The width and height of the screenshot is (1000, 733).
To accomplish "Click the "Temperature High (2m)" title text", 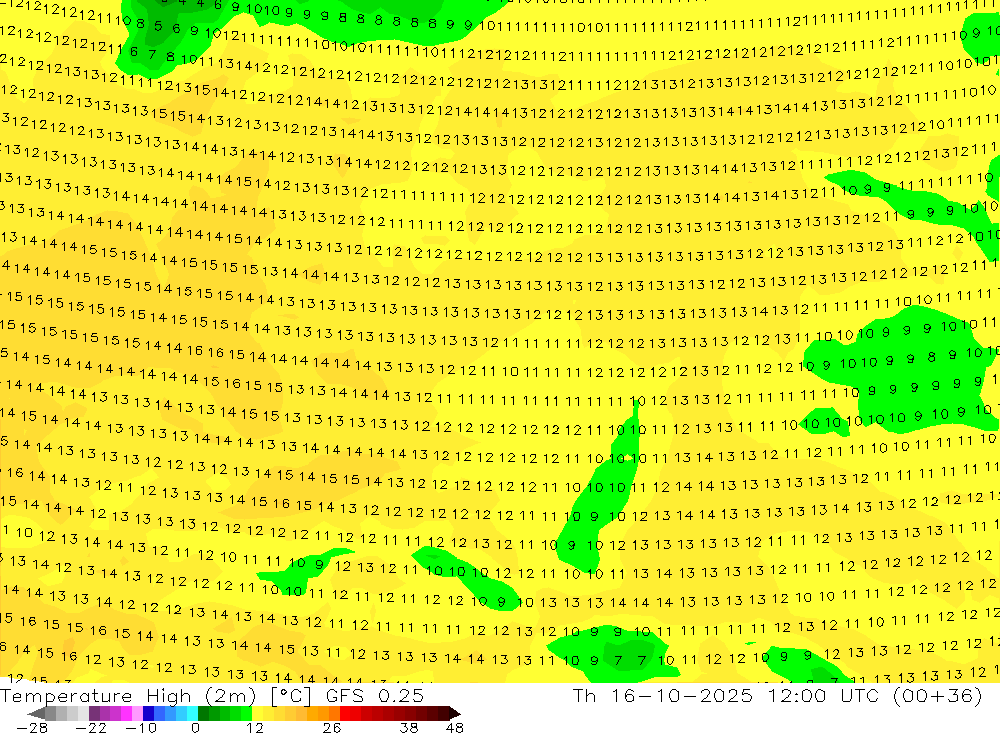I will 128,696.
